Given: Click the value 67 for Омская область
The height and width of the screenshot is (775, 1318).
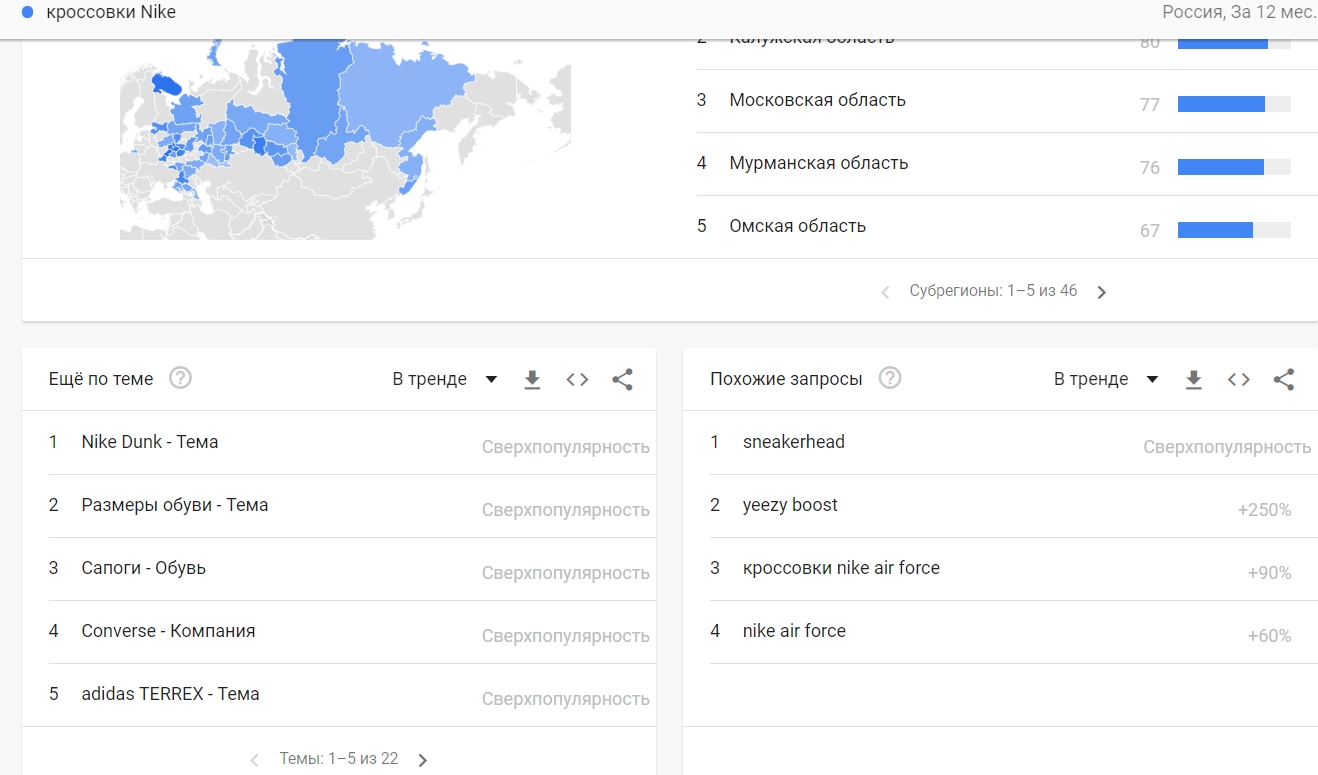Looking at the screenshot, I should (1150, 231).
